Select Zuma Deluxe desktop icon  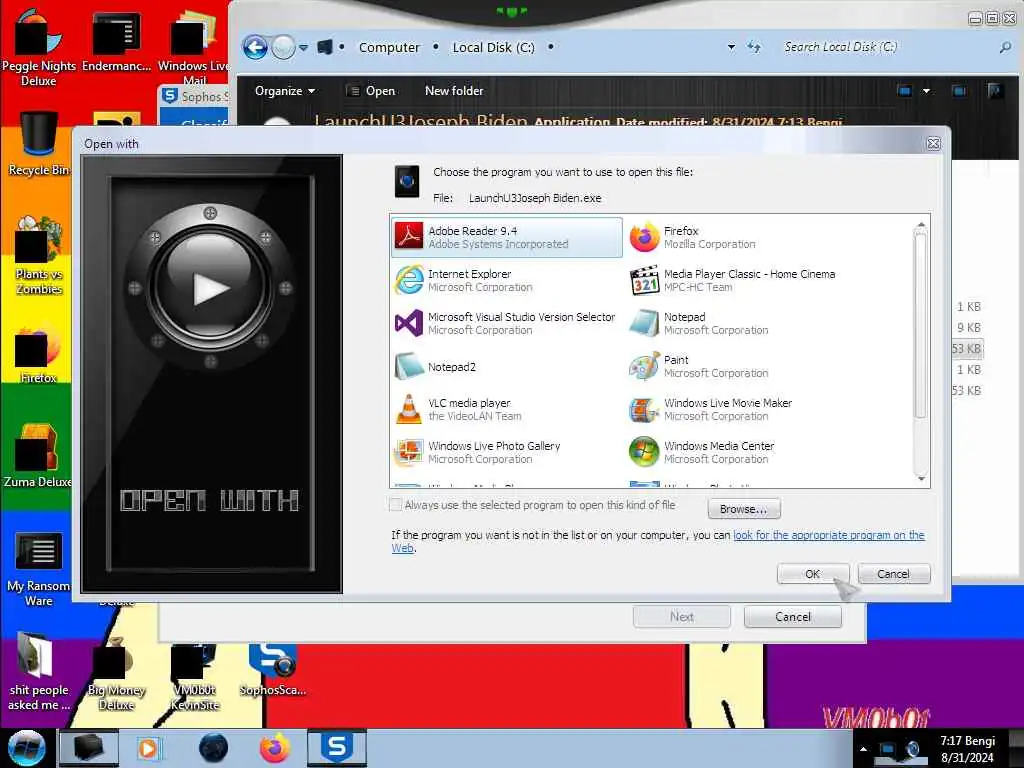click(x=37, y=455)
